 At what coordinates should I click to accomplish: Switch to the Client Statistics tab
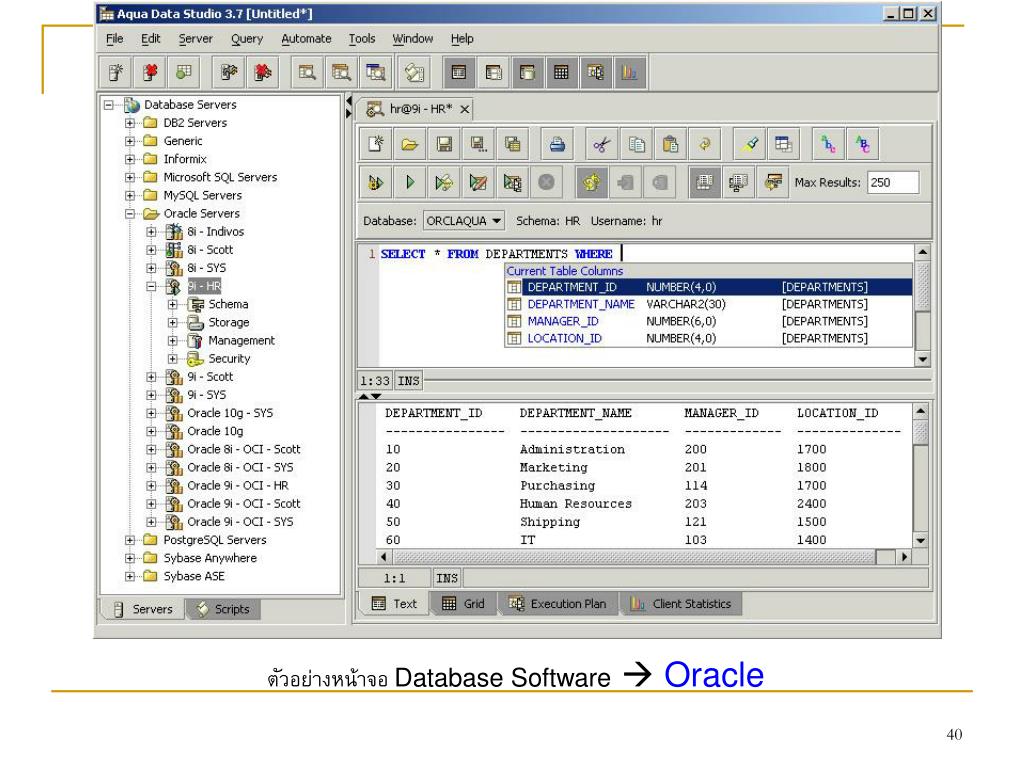tap(680, 603)
